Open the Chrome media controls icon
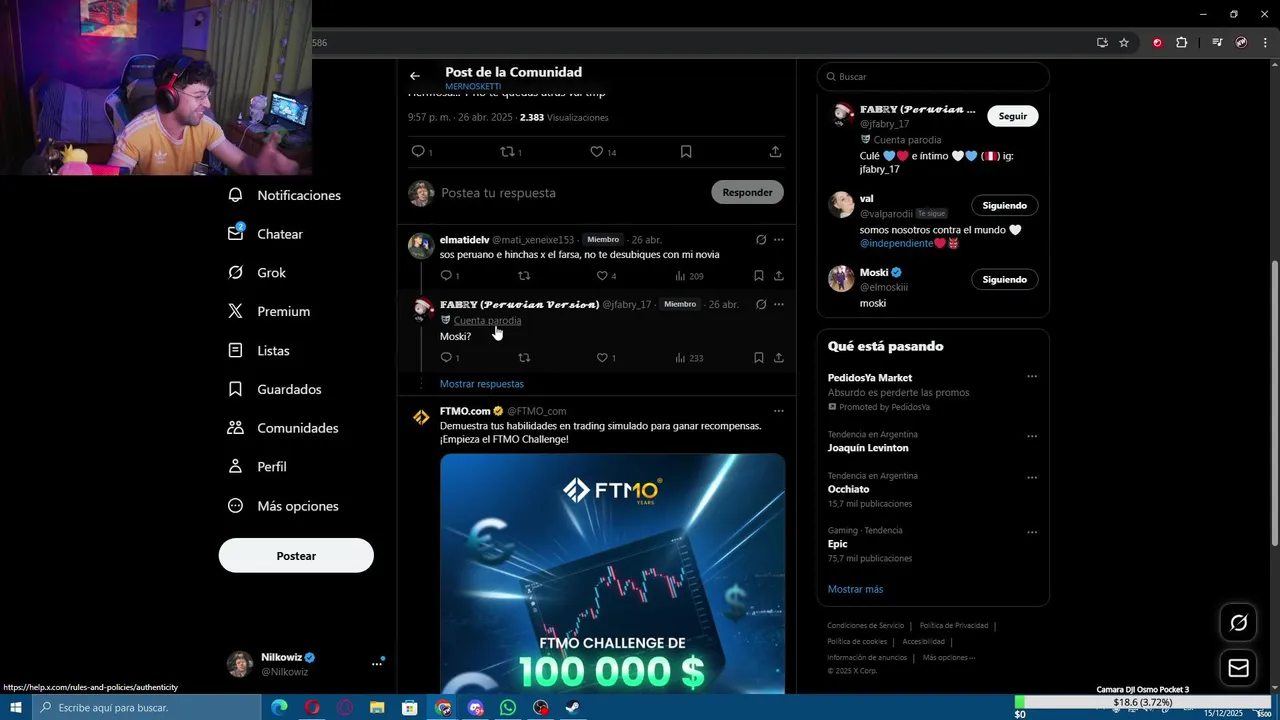 click(1217, 43)
